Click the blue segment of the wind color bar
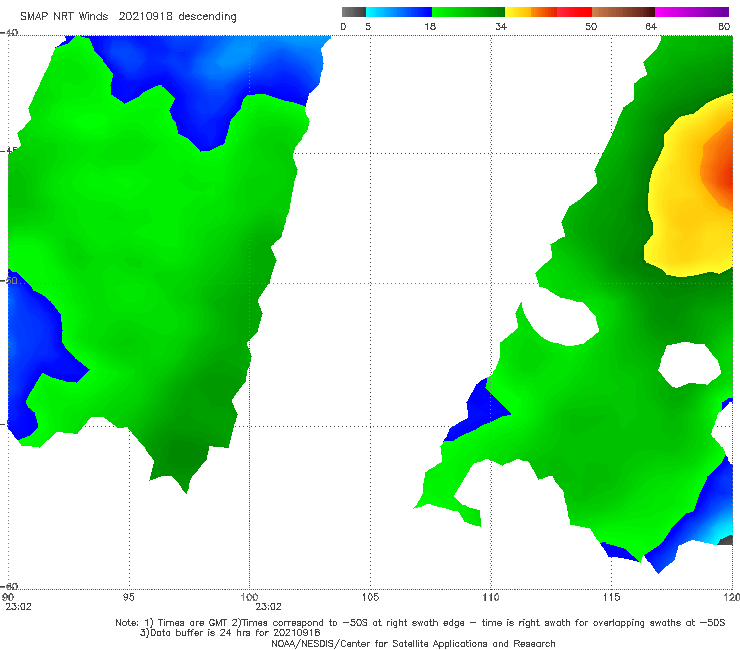This screenshot has width=740, height=650. pos(399,12)
